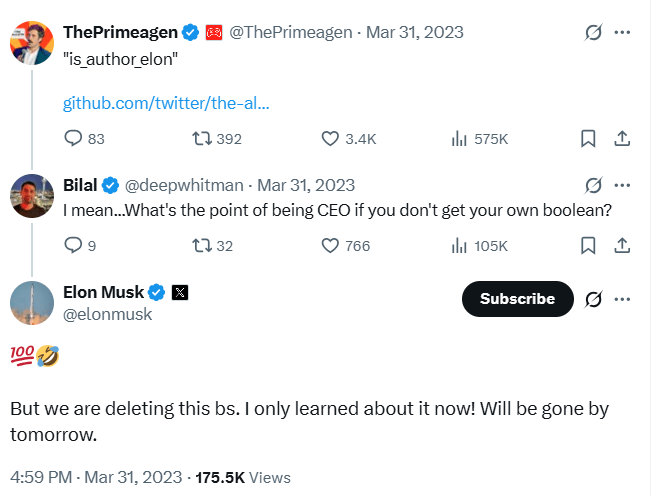Viewport: 653px width, 496px height.
Task: Click Grok icon on ThePrimeagen's tweet
Action: [592, 32]
